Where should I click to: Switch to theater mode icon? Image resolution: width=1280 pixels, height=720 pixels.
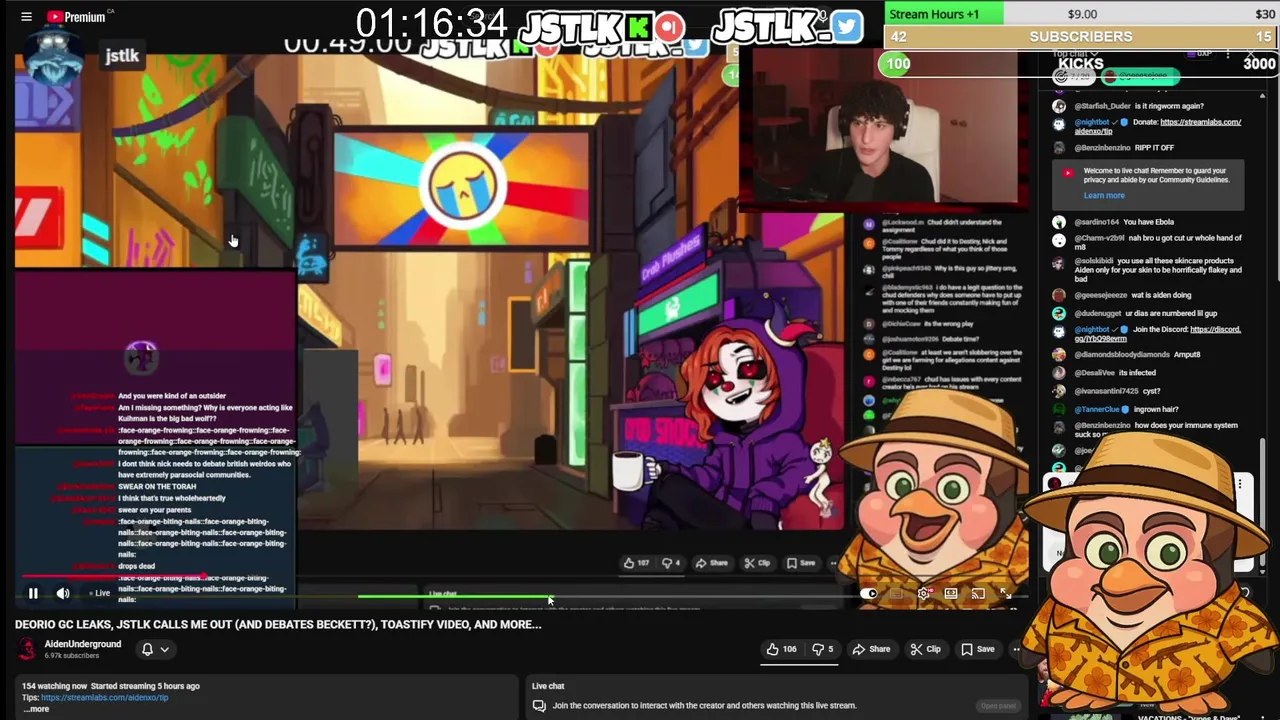point(951,594)
